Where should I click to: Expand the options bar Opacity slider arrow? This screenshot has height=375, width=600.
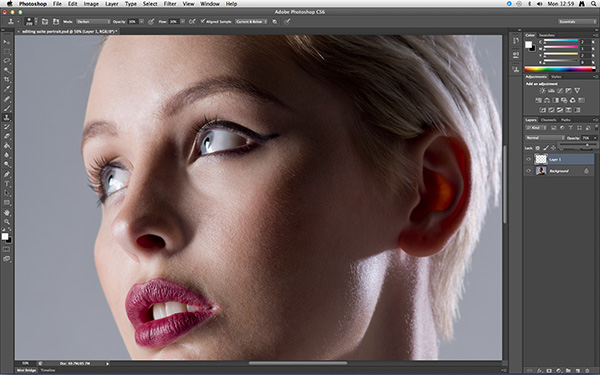(141, 22)
